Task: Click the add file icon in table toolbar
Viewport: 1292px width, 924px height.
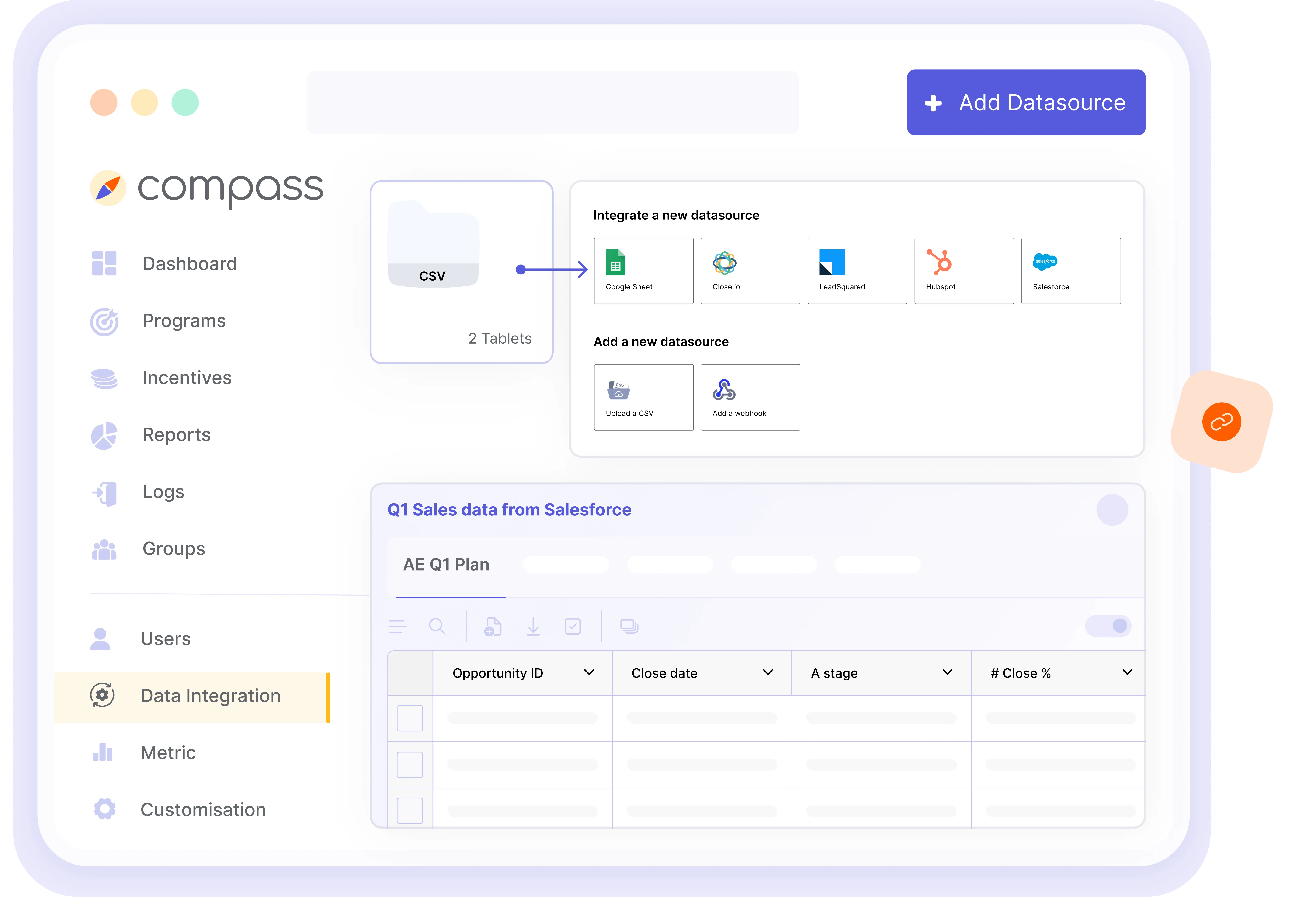Action: click(x=493, y=626)
